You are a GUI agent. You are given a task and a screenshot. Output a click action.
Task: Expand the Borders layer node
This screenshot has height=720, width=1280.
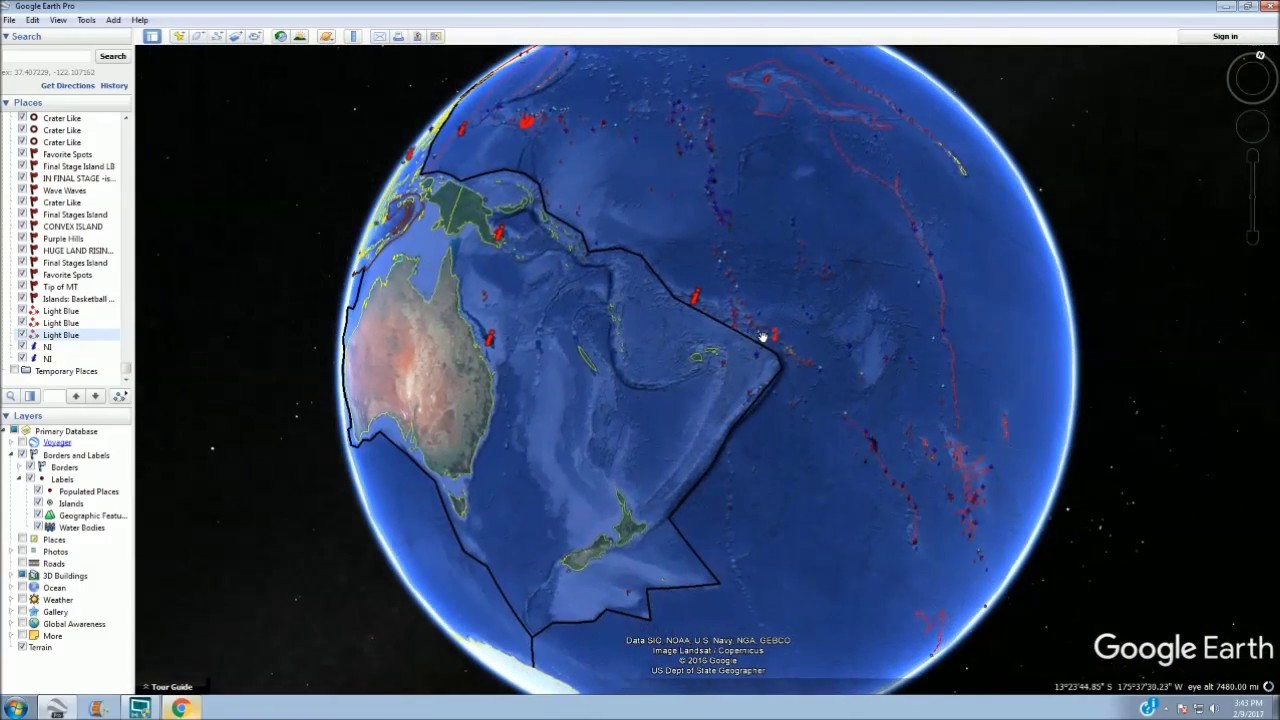(18, 467)
